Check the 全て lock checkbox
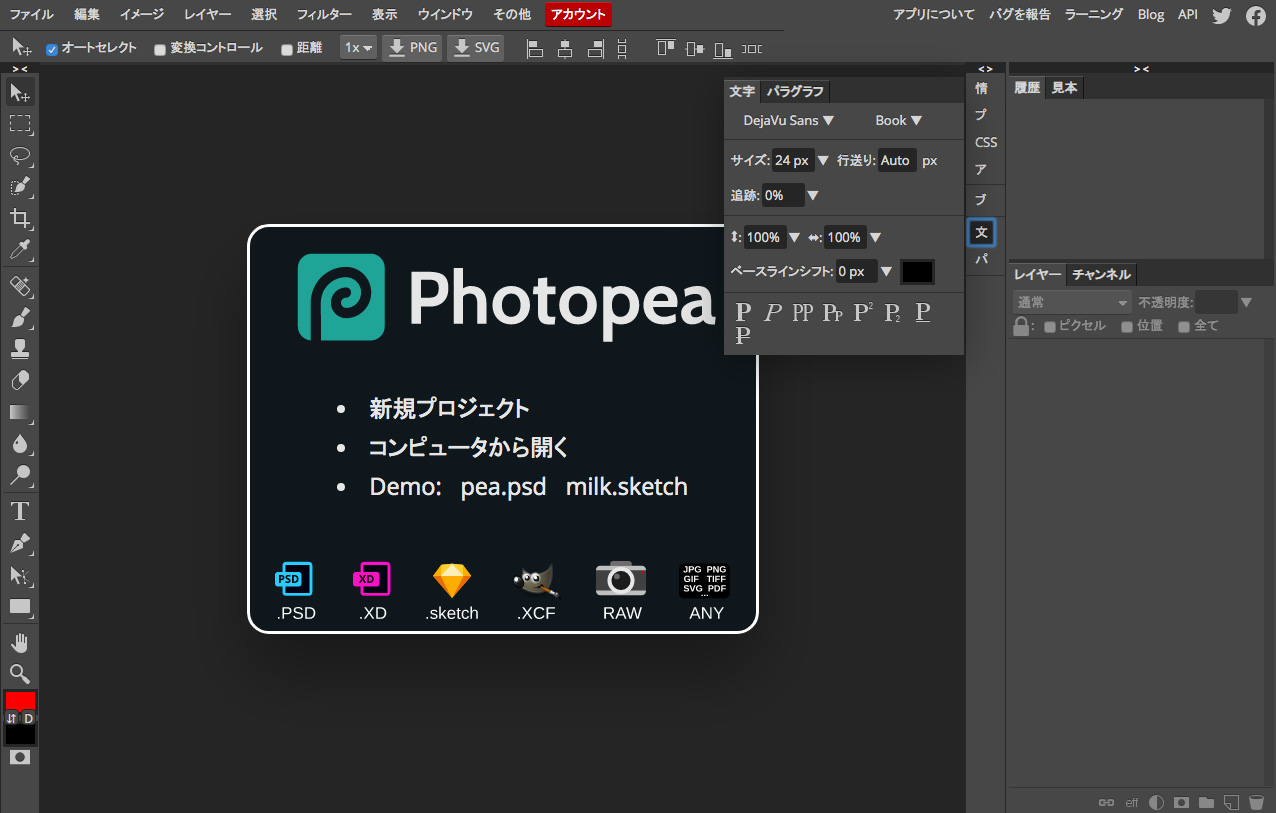Screen dimensions: 1276x813 pyautogui.click(x=1184, y=327)
